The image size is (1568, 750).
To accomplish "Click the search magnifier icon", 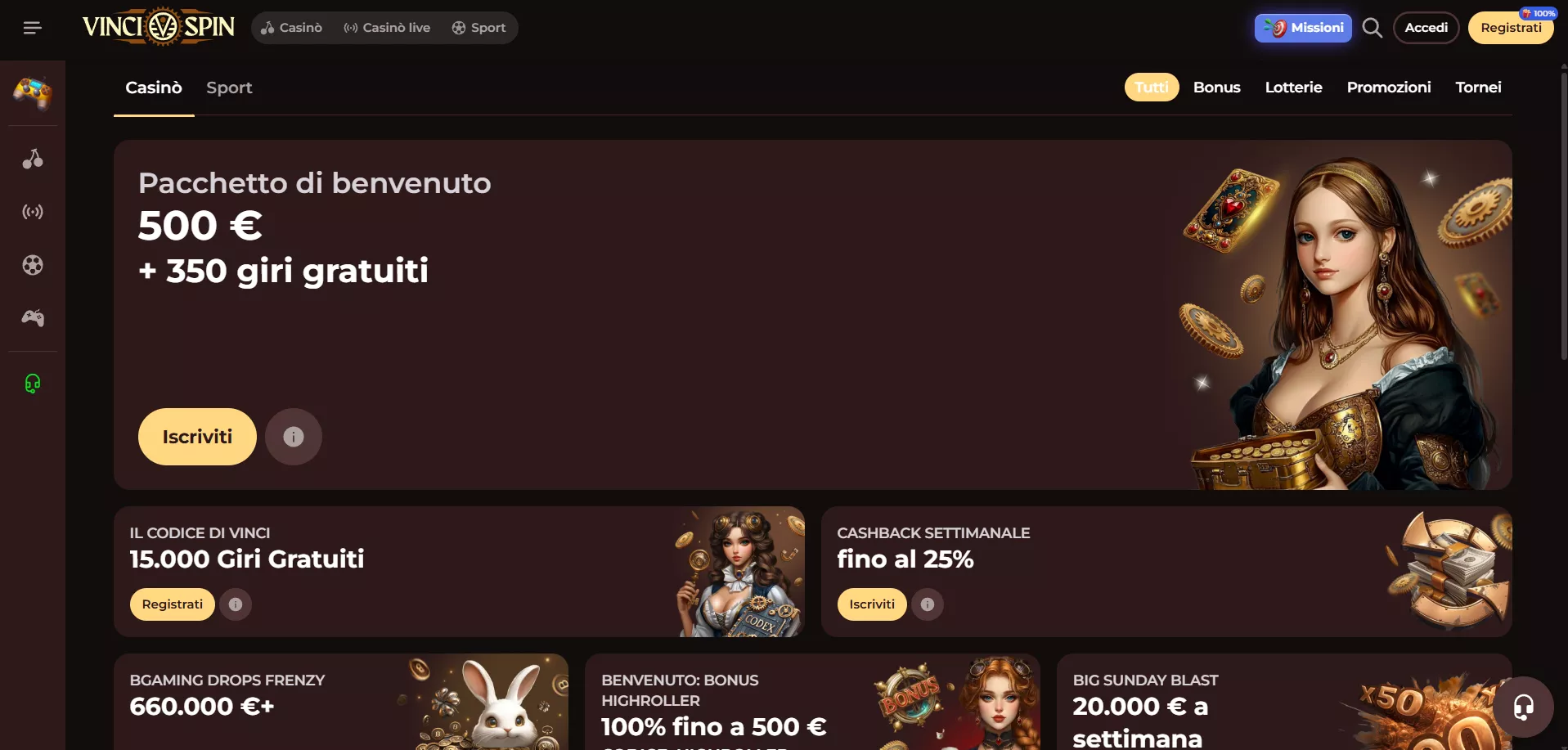I will click(1372, 28).
